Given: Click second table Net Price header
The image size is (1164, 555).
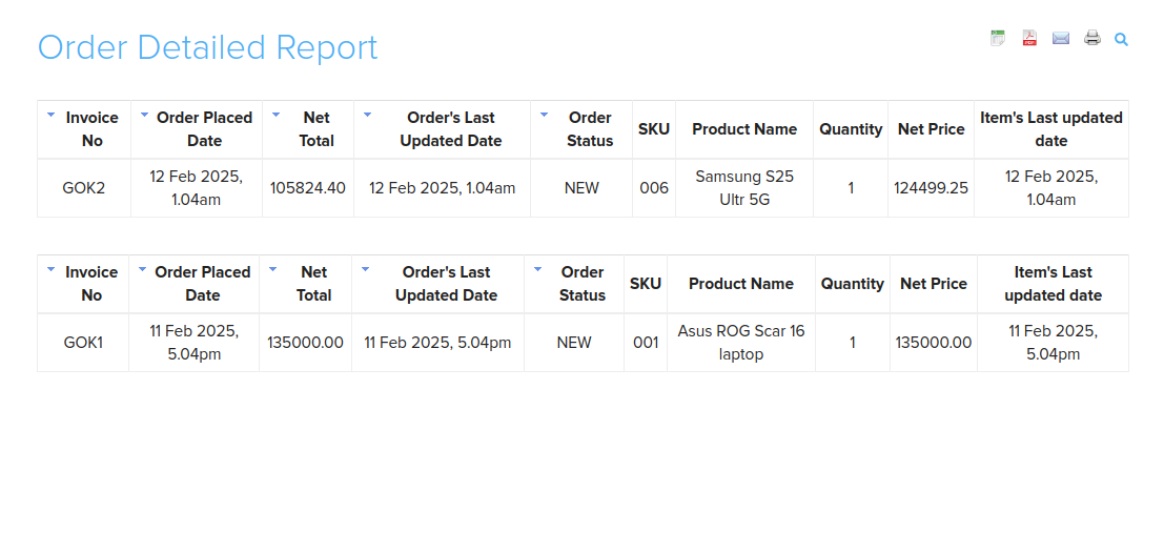Looking at the screenshot, I should 933,283.
